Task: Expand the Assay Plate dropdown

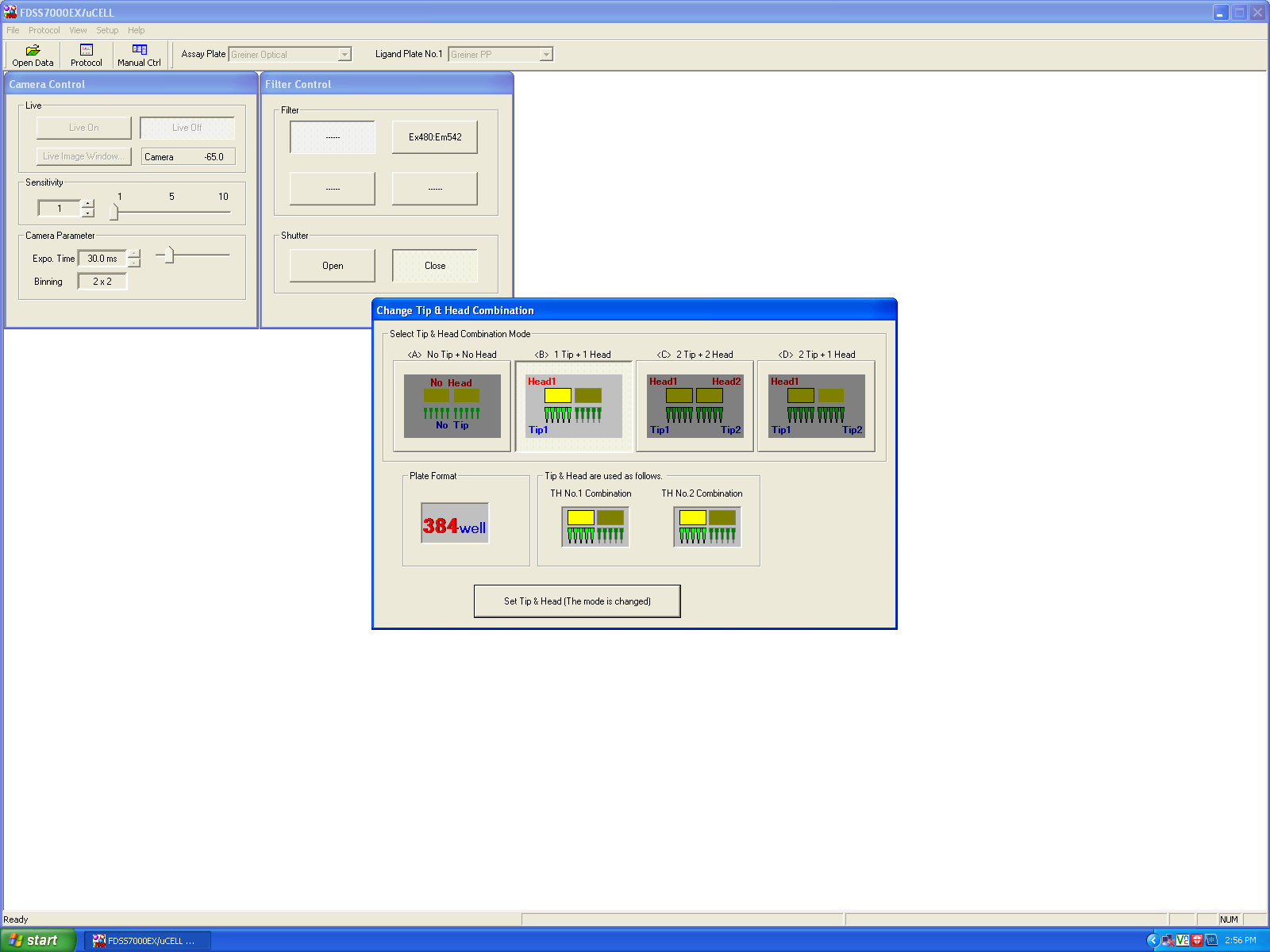Action: (344, 55)
